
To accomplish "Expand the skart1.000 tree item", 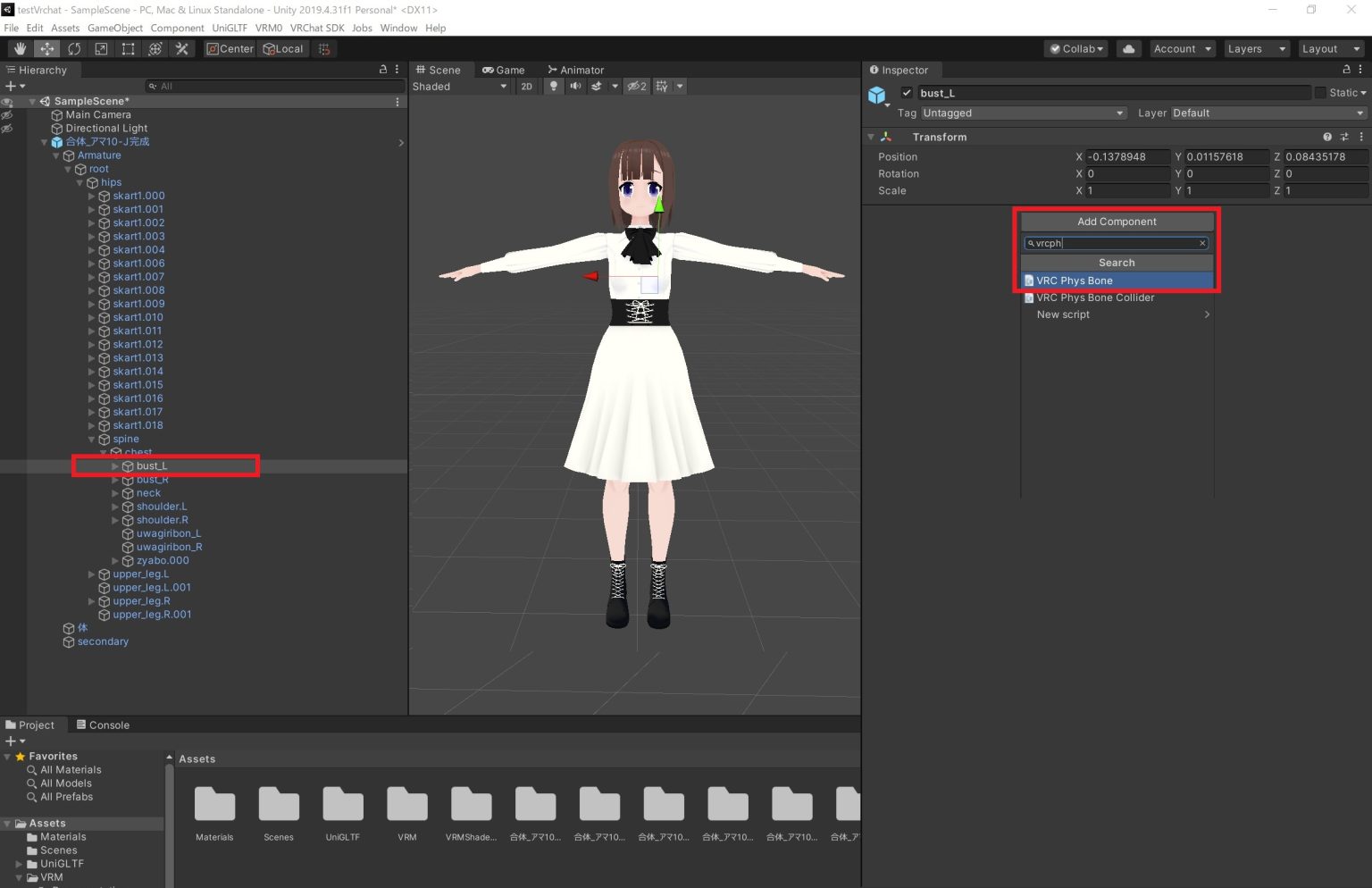I will 91,196.
